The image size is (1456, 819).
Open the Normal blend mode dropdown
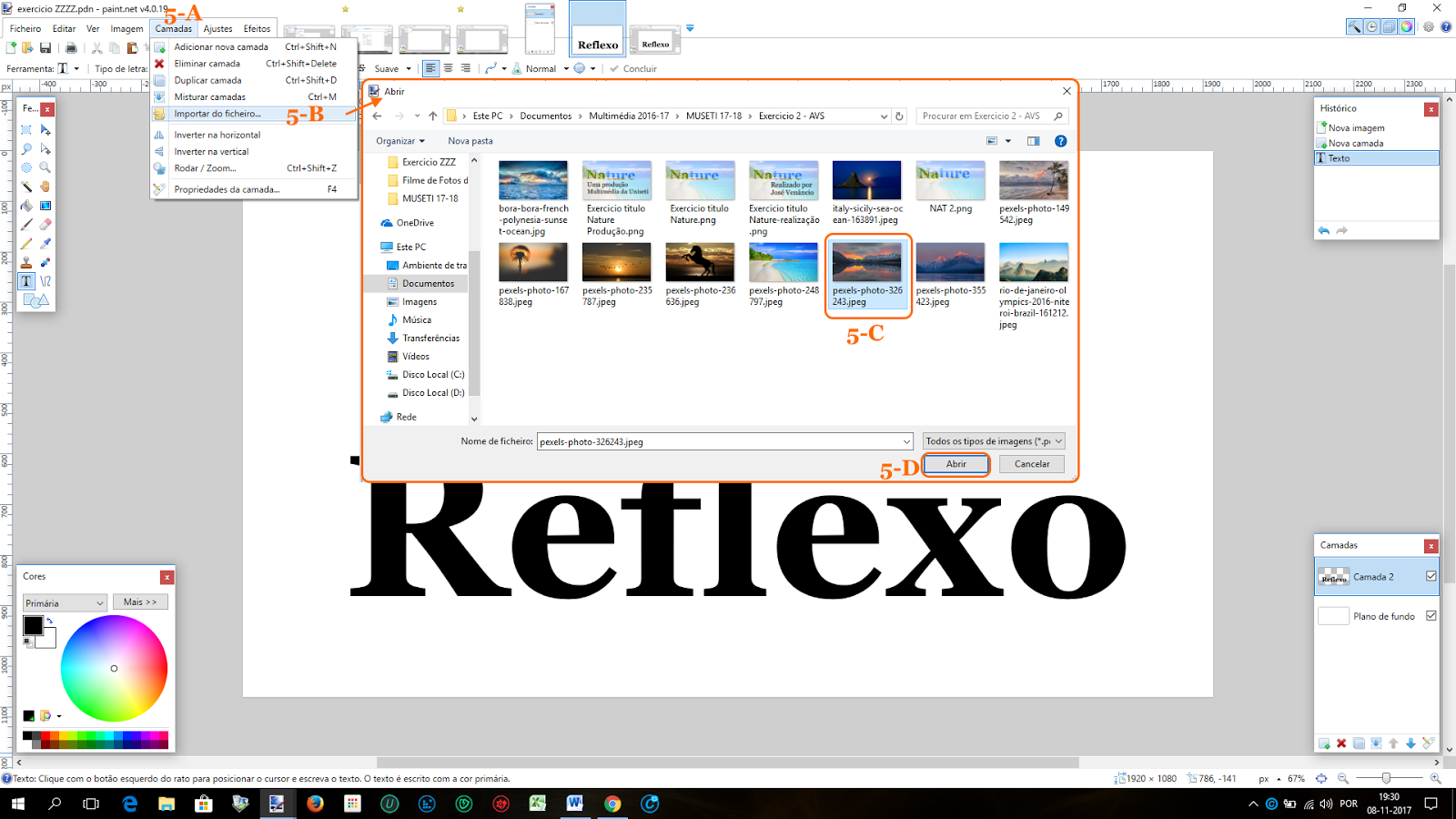pos(566,68)
